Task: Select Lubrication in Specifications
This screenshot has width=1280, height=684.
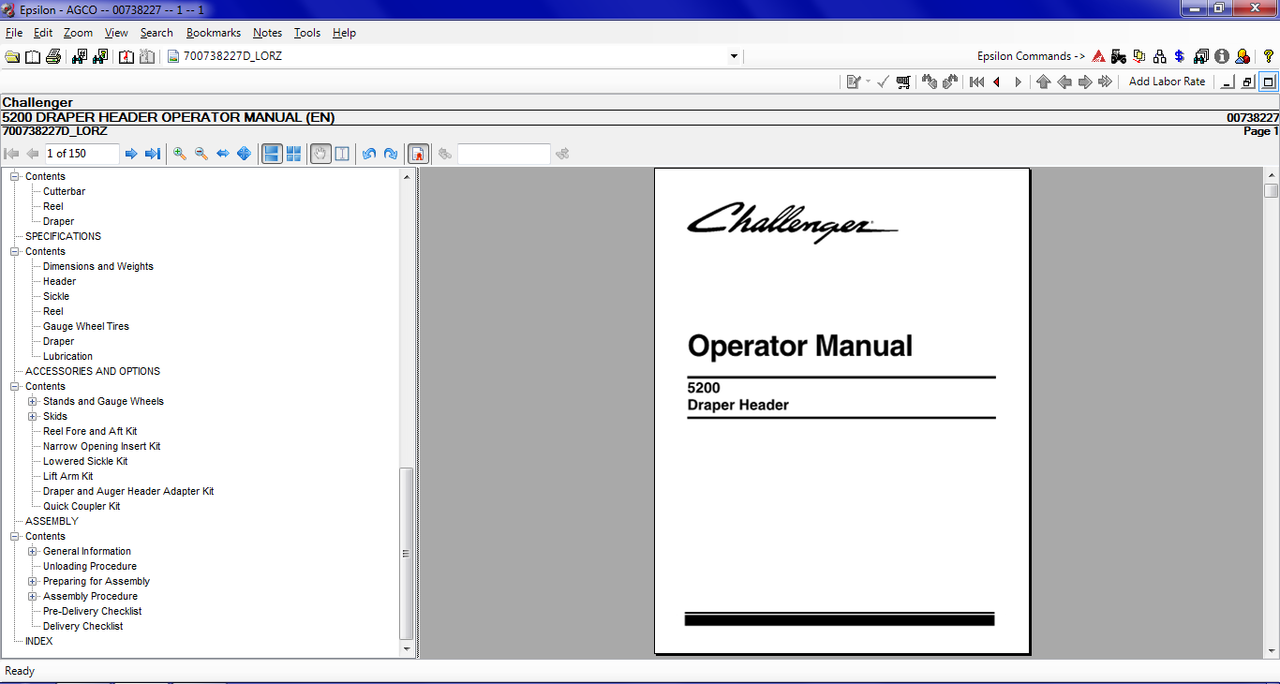Action: pos(67,356)
